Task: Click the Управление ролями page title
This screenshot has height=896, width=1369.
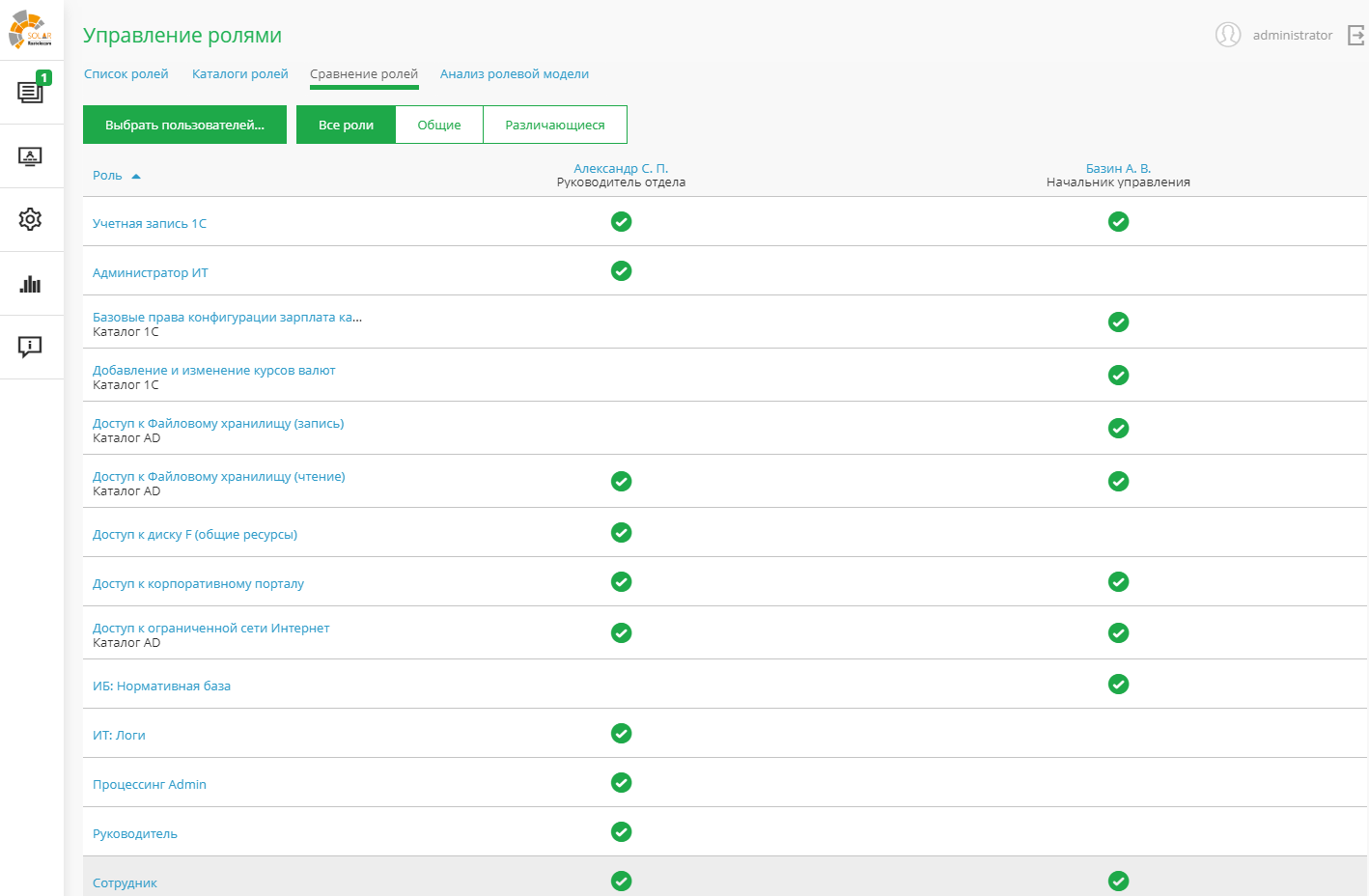Action: [x=182, y=36]
